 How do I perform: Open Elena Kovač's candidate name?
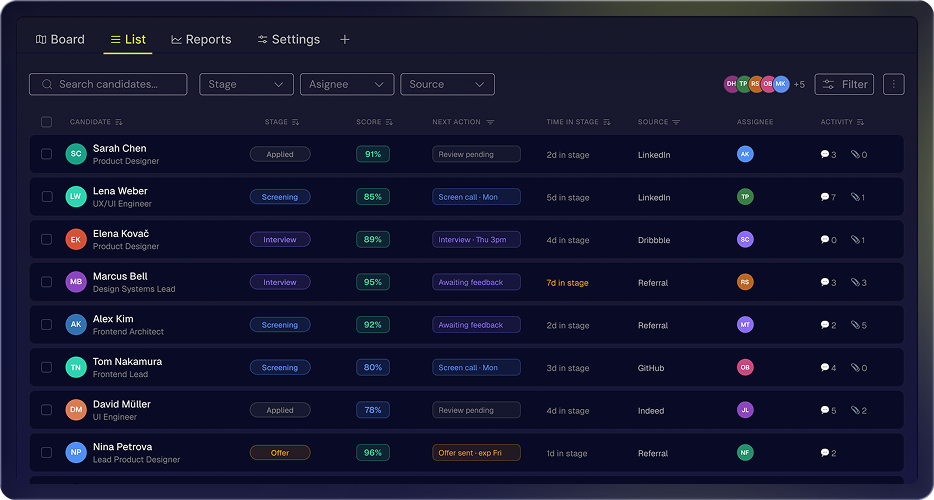[122, 234]
